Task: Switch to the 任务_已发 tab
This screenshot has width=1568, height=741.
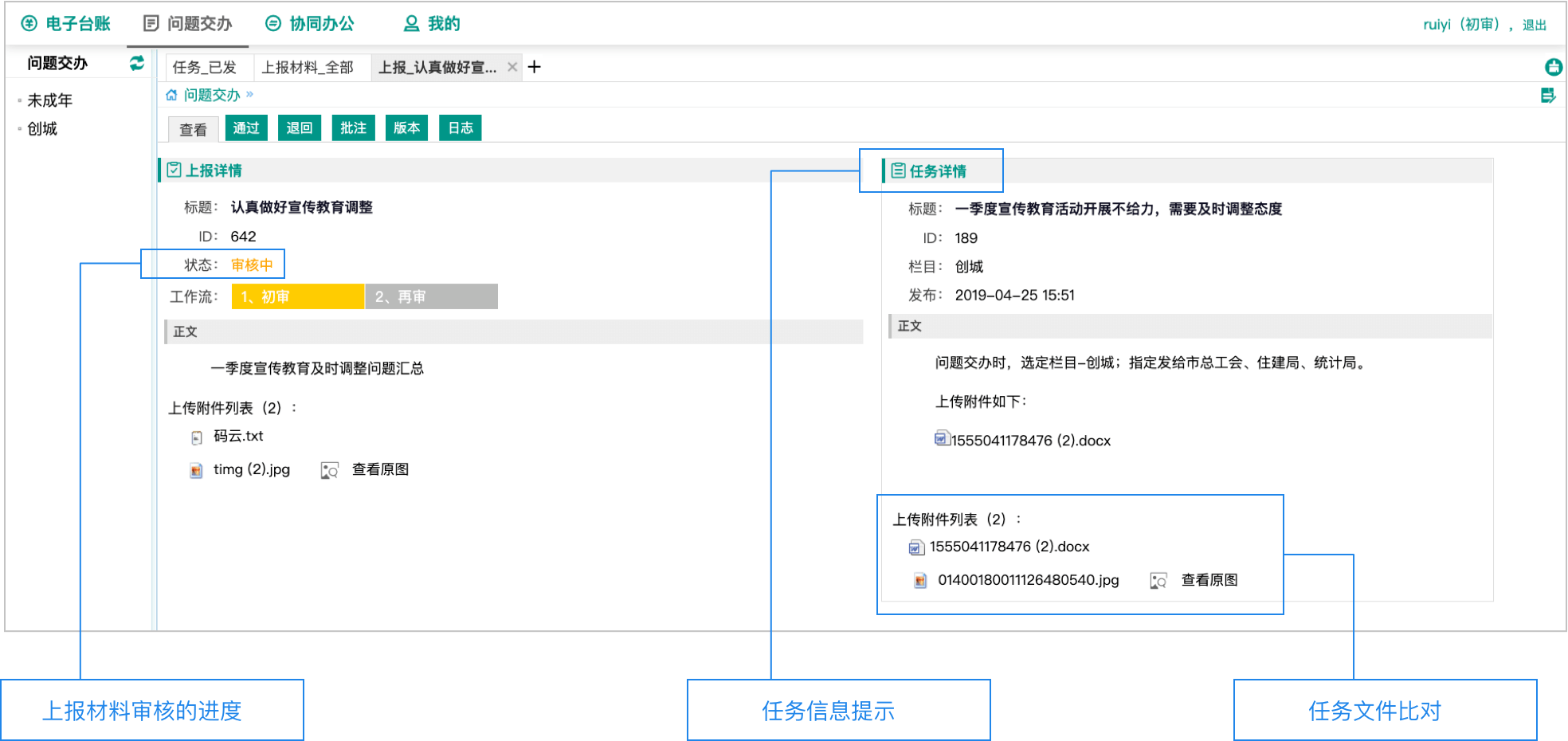Action: (x=205, y=68)
